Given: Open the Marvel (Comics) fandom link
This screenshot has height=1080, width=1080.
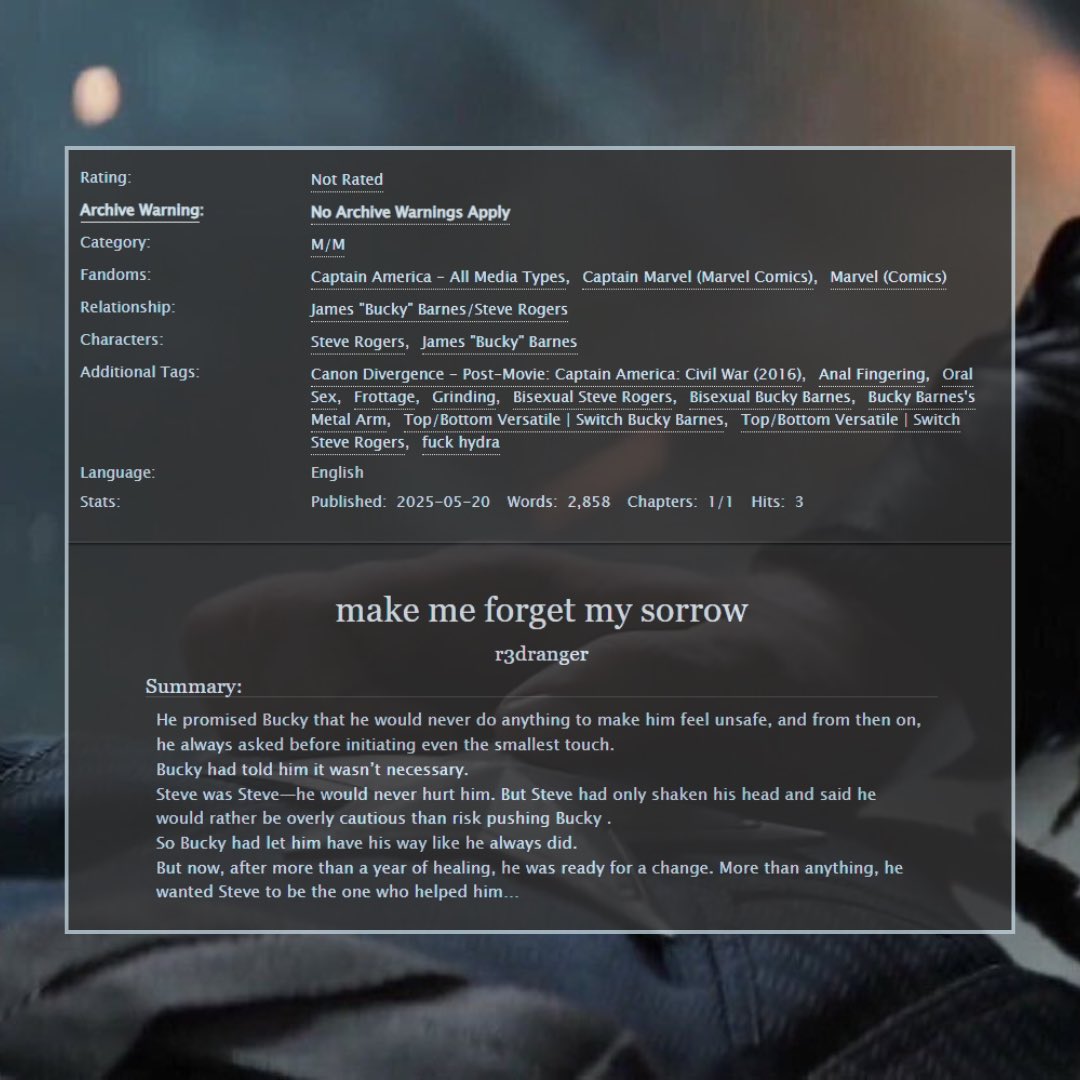Looking at the screenshot, I should (887, 277).
